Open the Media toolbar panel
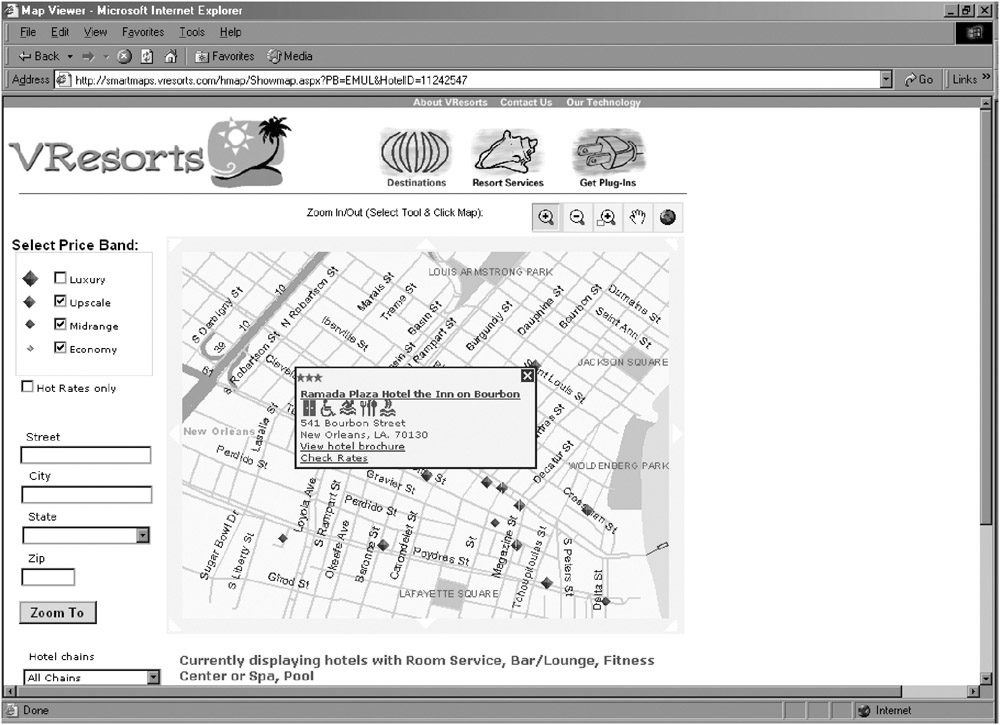The image size is (1000, 725). 290,57
